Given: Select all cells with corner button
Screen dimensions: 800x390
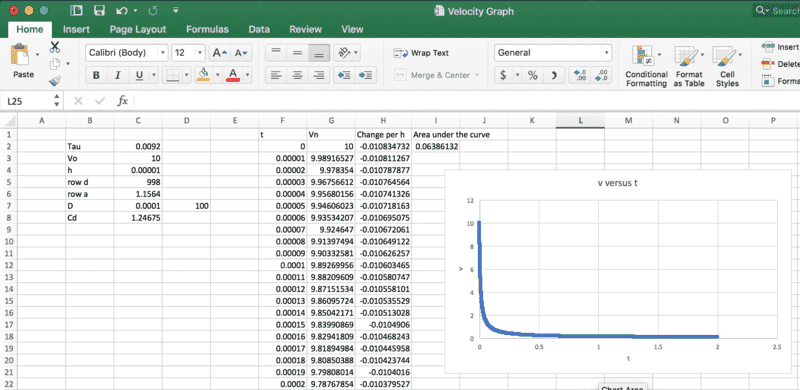Looking at the screenshot, I should point(9,121).
